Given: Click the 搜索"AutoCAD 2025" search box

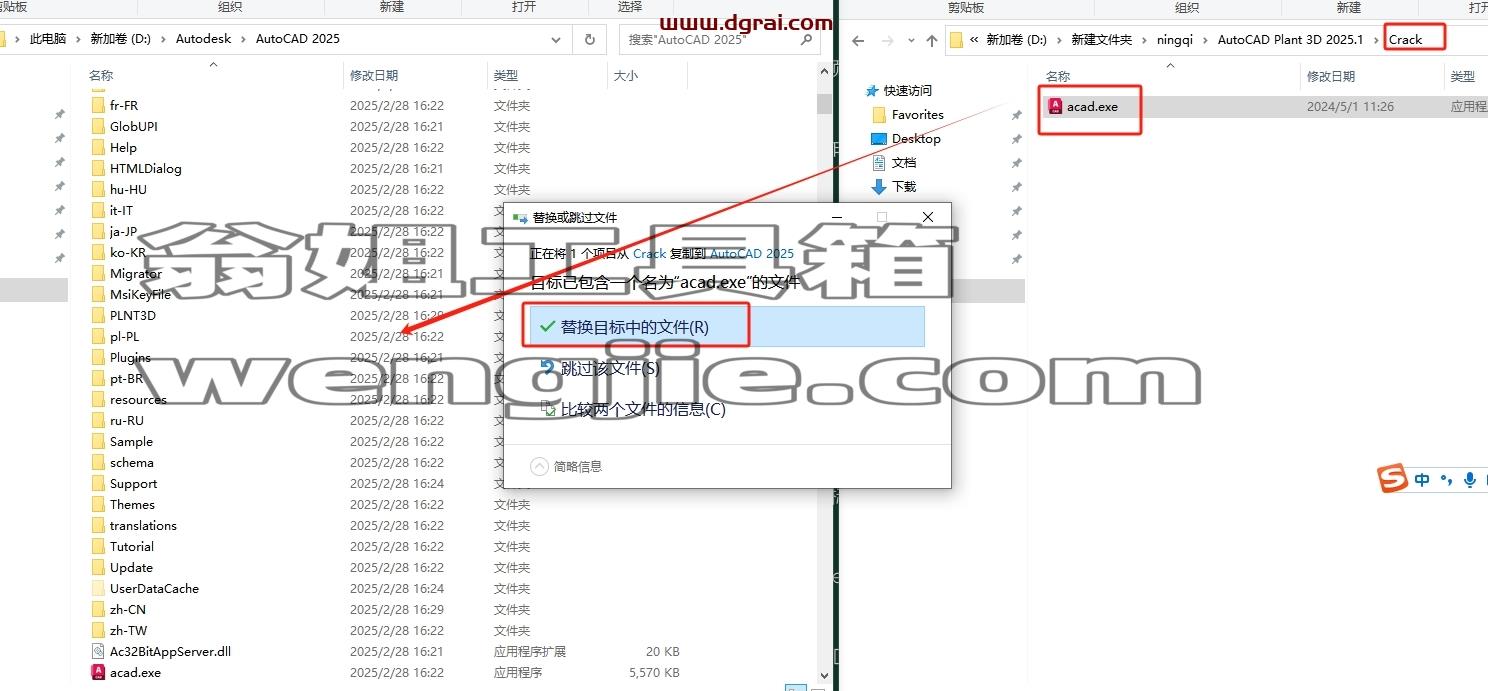Looking at the screenshot, I should coord(721,39).
